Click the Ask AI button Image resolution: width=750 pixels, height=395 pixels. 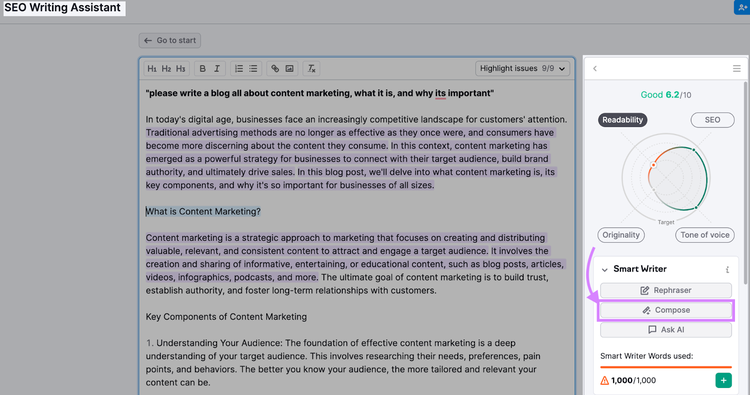pyautogui.click(x=666, y=330)
